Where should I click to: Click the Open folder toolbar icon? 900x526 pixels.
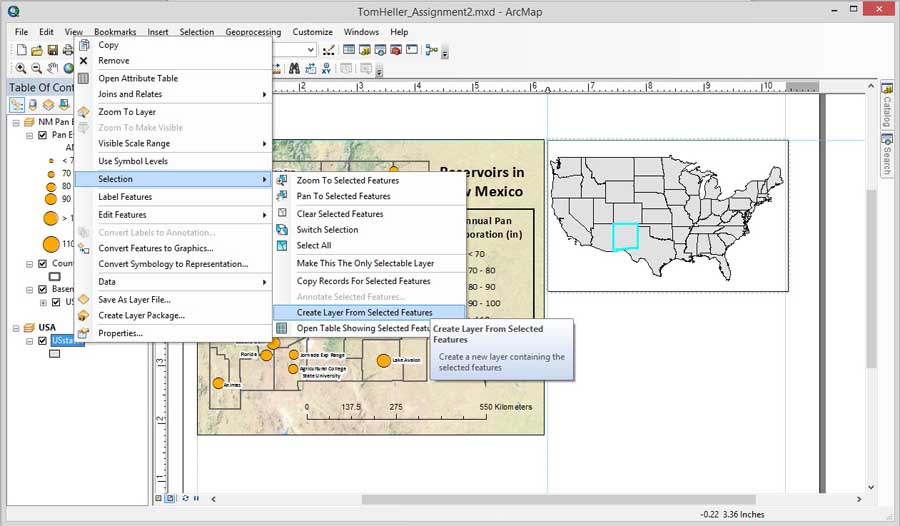point(37,50)
